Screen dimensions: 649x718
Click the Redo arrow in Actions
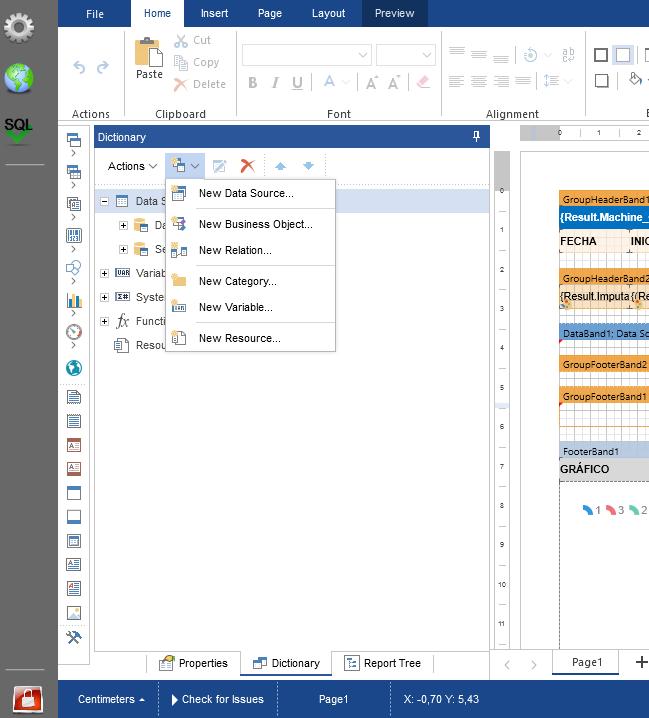tap(103, 67)
